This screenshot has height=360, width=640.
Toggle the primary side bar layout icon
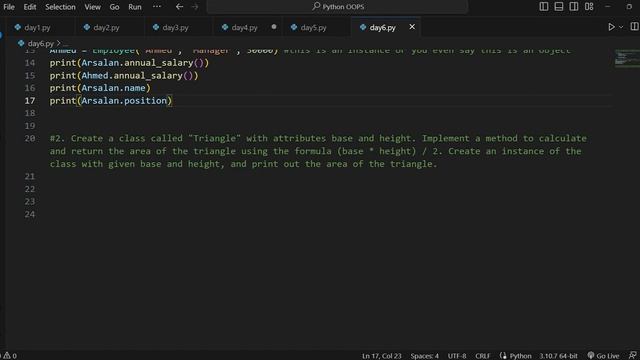point(544,7)
